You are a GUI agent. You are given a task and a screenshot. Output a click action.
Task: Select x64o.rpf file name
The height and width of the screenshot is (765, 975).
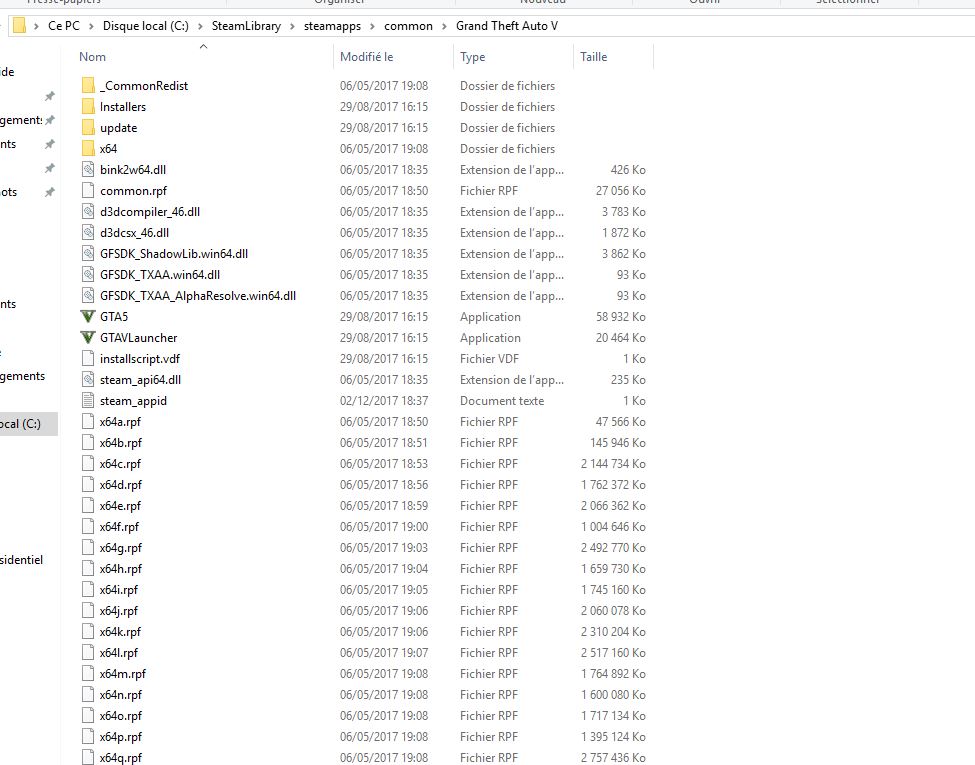pyautogui.click(x=121, y=715)
